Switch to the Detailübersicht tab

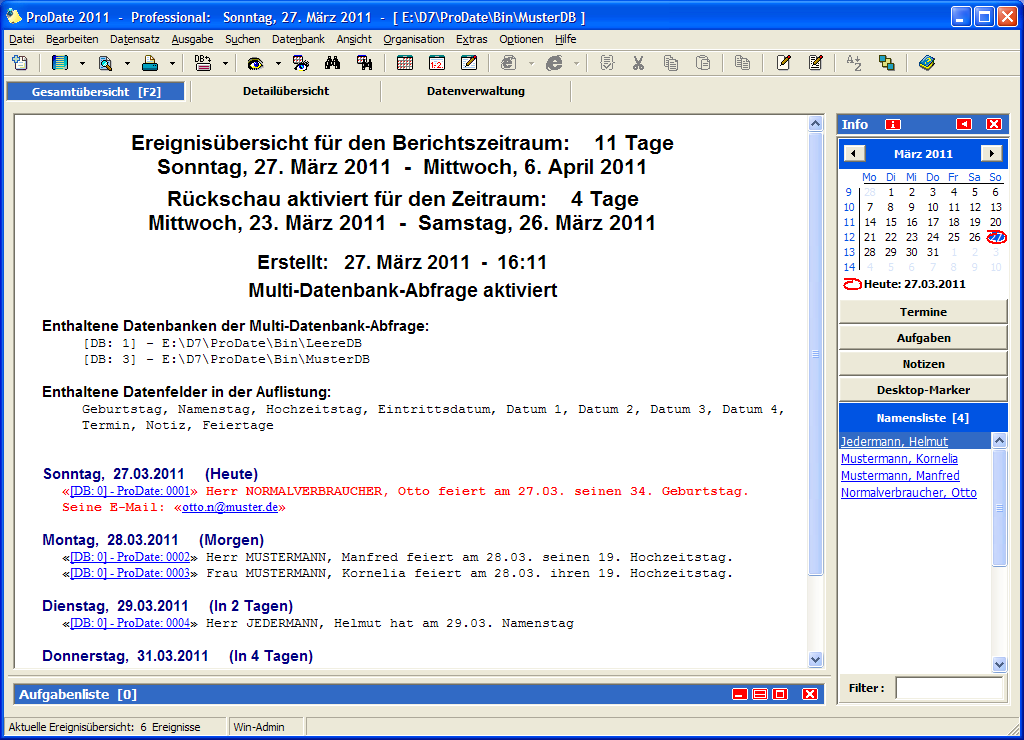tap(285, 91)
